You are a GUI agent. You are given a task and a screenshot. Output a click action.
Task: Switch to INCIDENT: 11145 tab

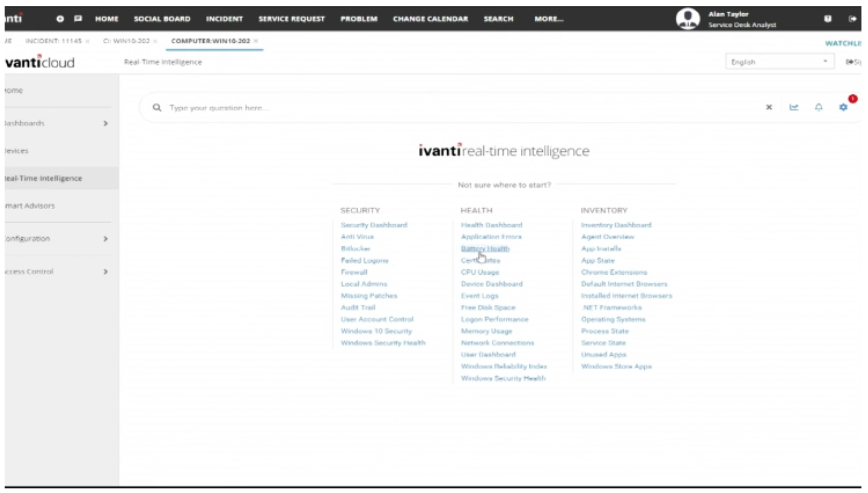point(53,41)
